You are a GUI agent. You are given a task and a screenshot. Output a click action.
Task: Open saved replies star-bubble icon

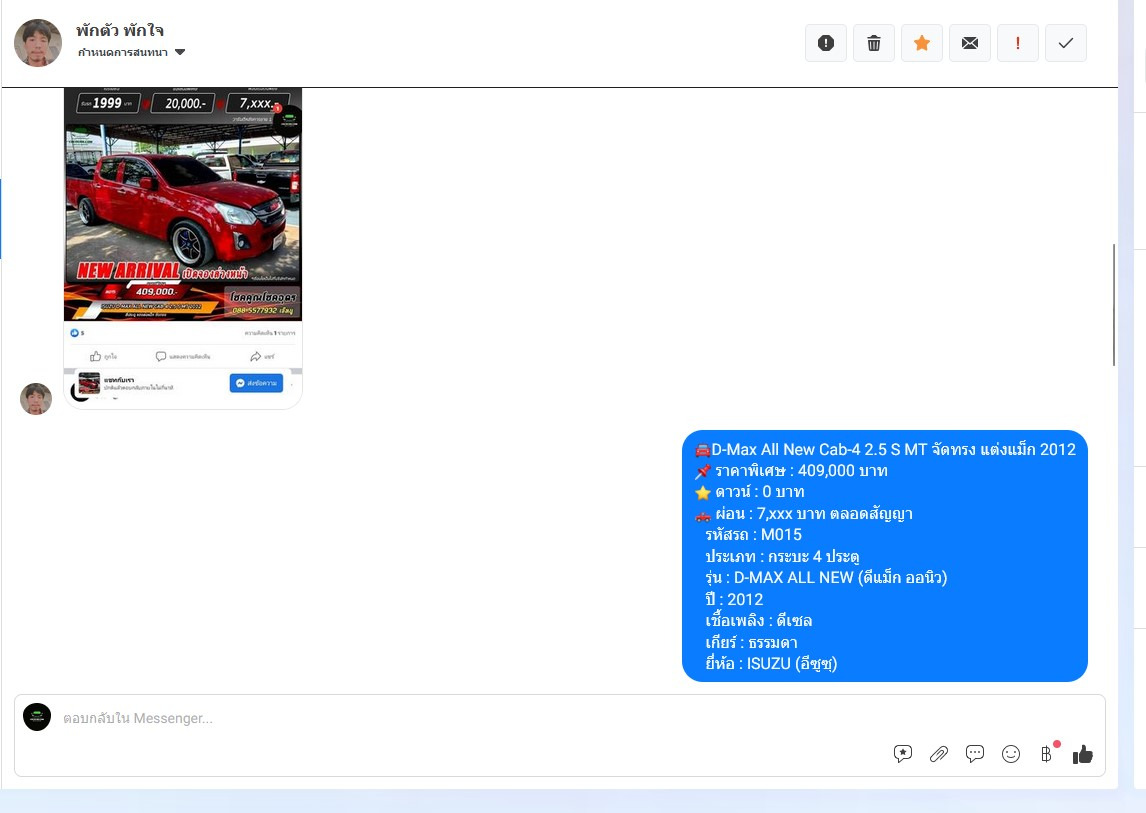(903, 754)
